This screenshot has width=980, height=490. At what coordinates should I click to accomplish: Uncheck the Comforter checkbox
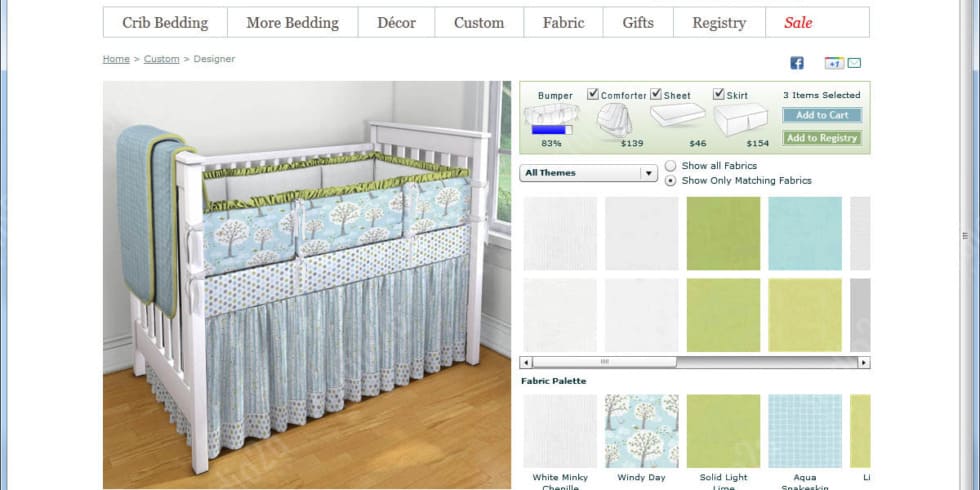592,94
